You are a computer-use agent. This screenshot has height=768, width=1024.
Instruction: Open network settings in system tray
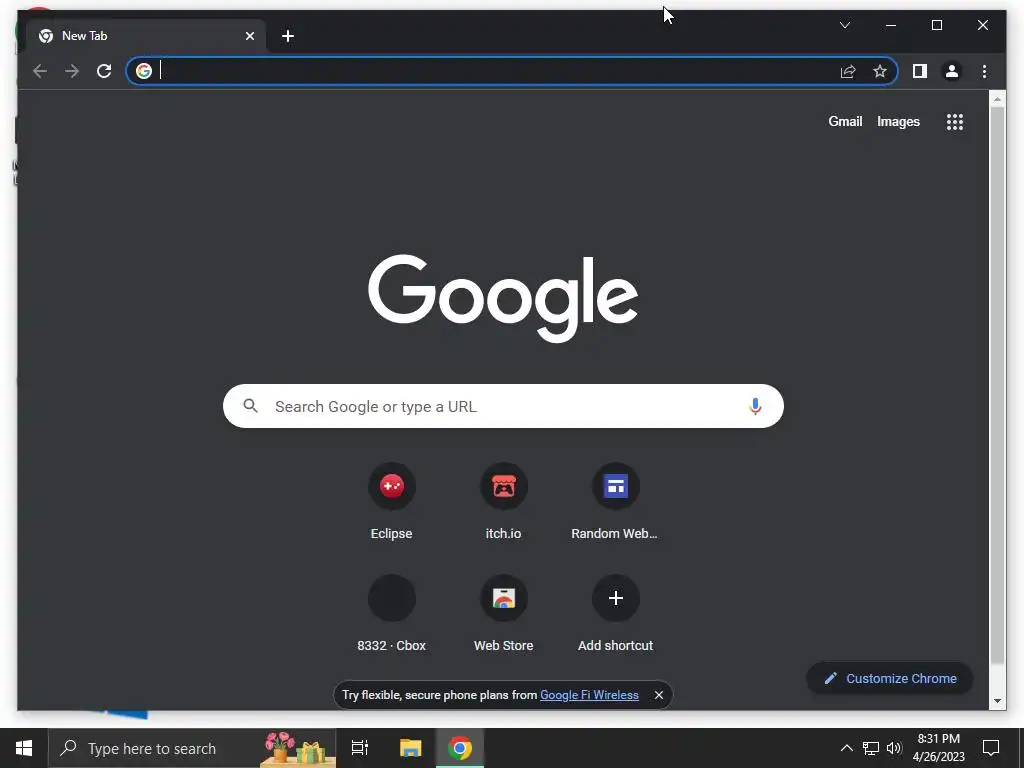click(871, 748)
